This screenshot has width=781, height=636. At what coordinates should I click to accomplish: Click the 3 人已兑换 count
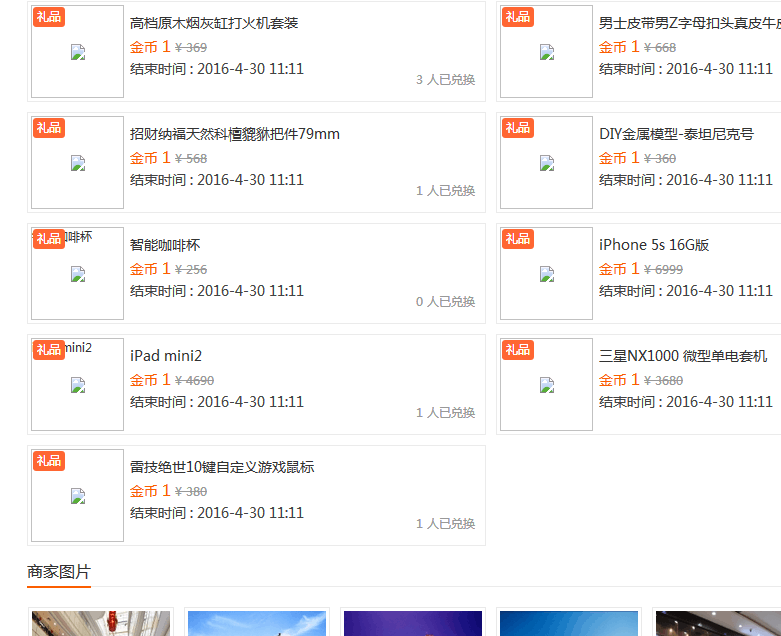click(x=445, y=80)
